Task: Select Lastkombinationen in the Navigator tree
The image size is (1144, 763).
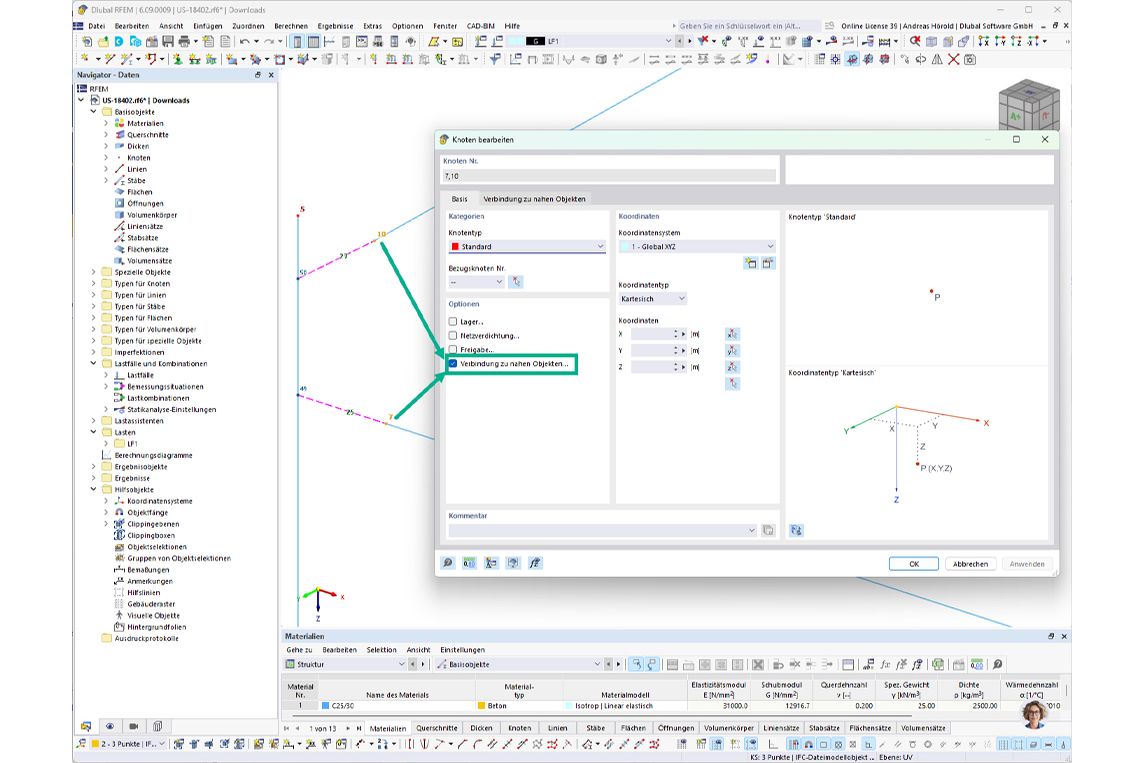Action: coord(158,398)
